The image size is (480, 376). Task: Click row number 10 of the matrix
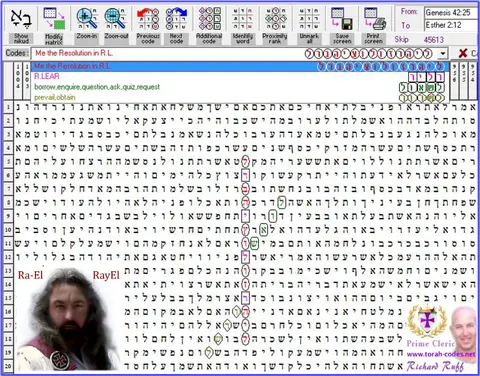click(8, 230)
